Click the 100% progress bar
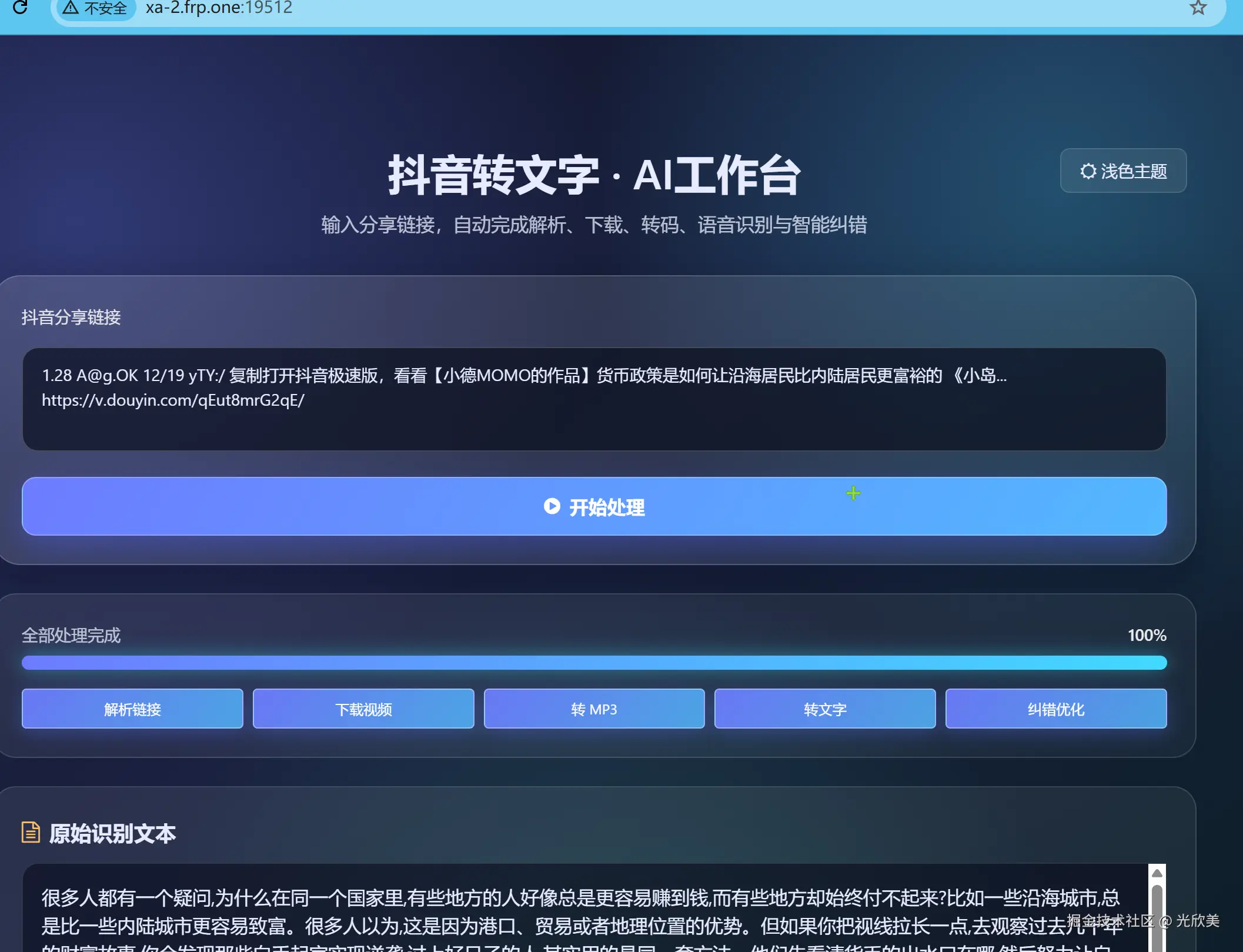The width and height of the screenshot is (1243, 952). pyautogui.click(x=594, y=662)
